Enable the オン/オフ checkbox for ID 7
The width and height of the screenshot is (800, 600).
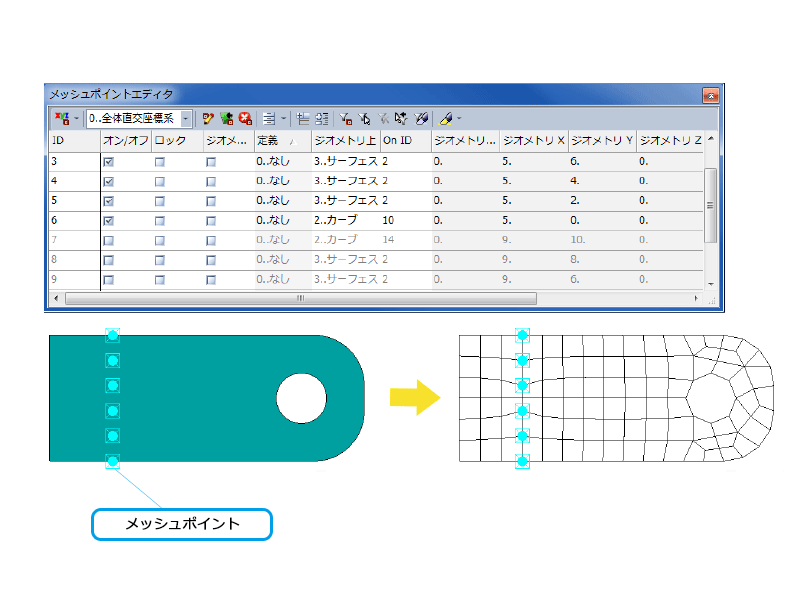point(108,240)
